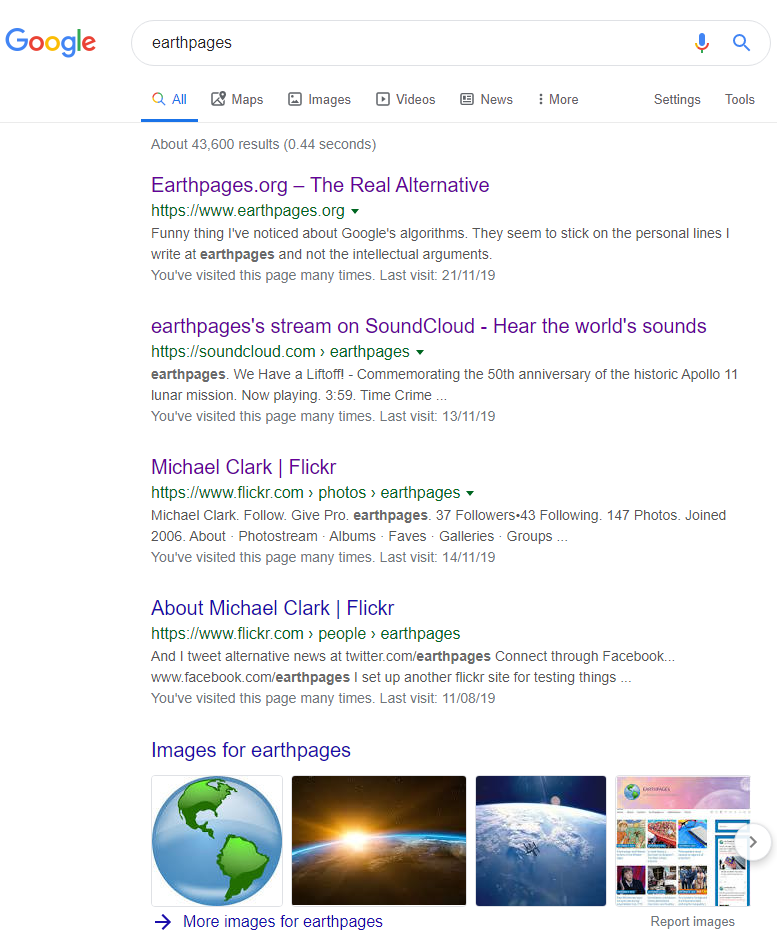The height and width of the screenshot is (938, 777).
Task: Open search Tools
Action: [x=739, y=99]
